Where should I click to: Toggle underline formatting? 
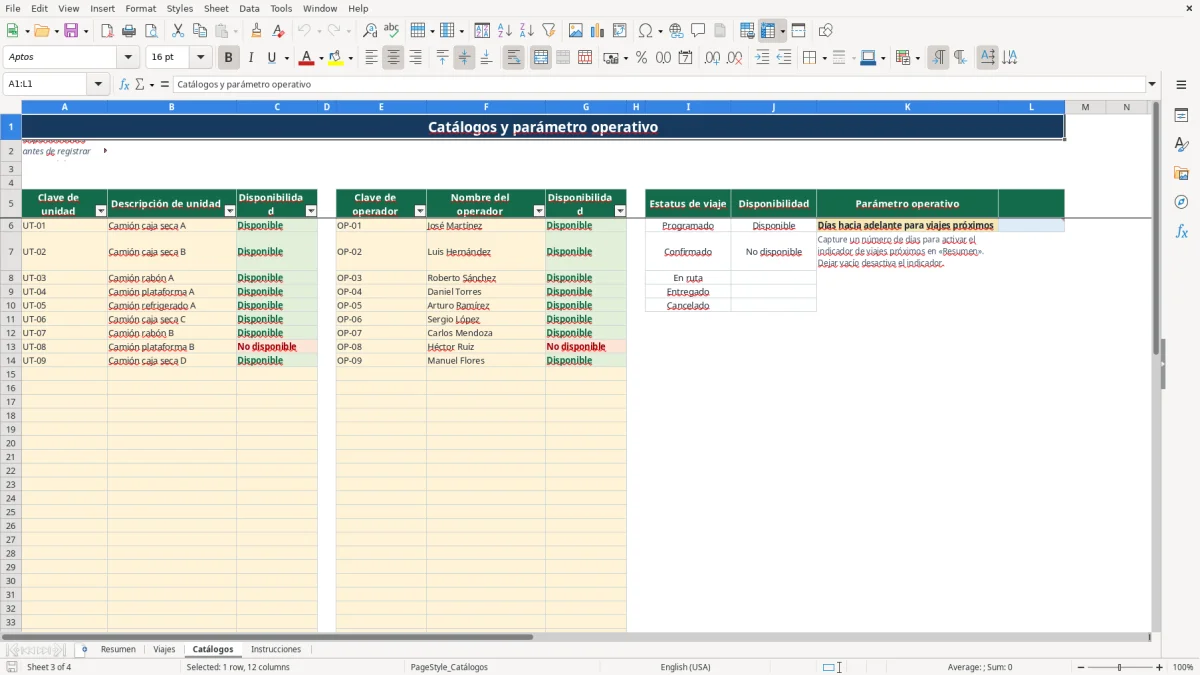click(x=271, y=58)
